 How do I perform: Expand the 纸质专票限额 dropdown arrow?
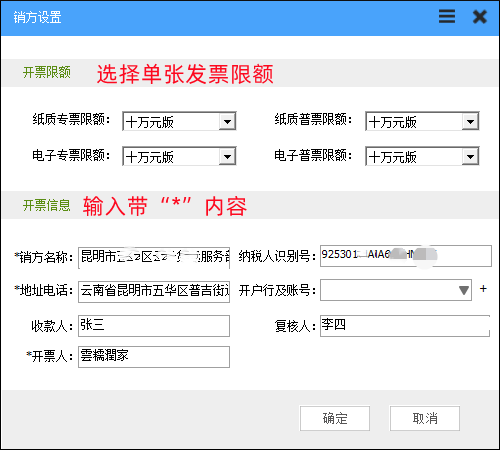(227, 121)
